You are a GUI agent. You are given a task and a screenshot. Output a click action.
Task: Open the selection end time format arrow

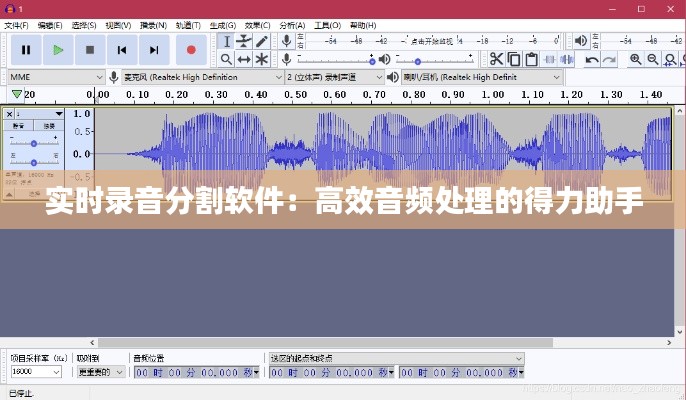tap(521, 372)
